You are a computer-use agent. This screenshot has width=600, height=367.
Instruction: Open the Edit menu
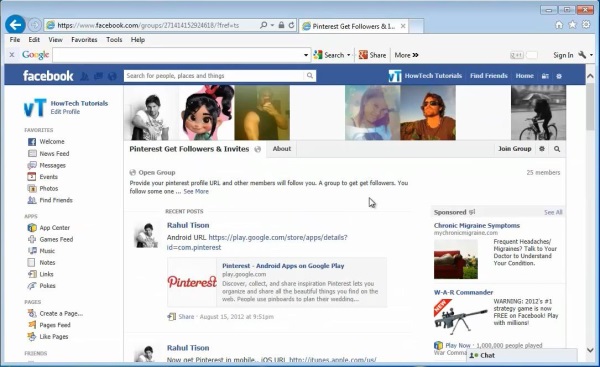coord(34,40)
